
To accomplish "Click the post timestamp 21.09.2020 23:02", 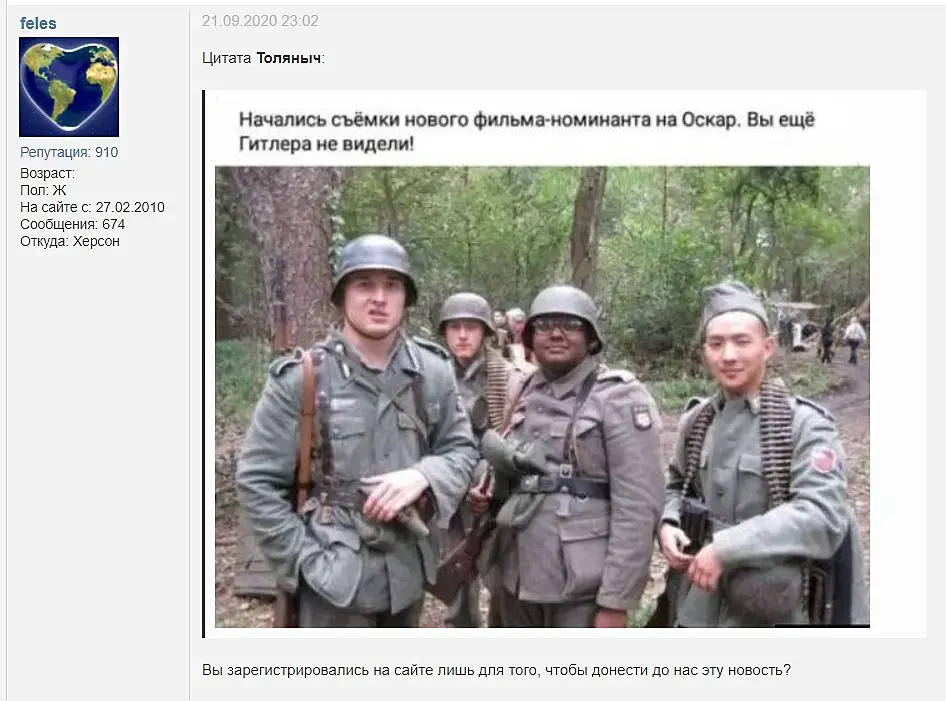I will click(260, 21).
